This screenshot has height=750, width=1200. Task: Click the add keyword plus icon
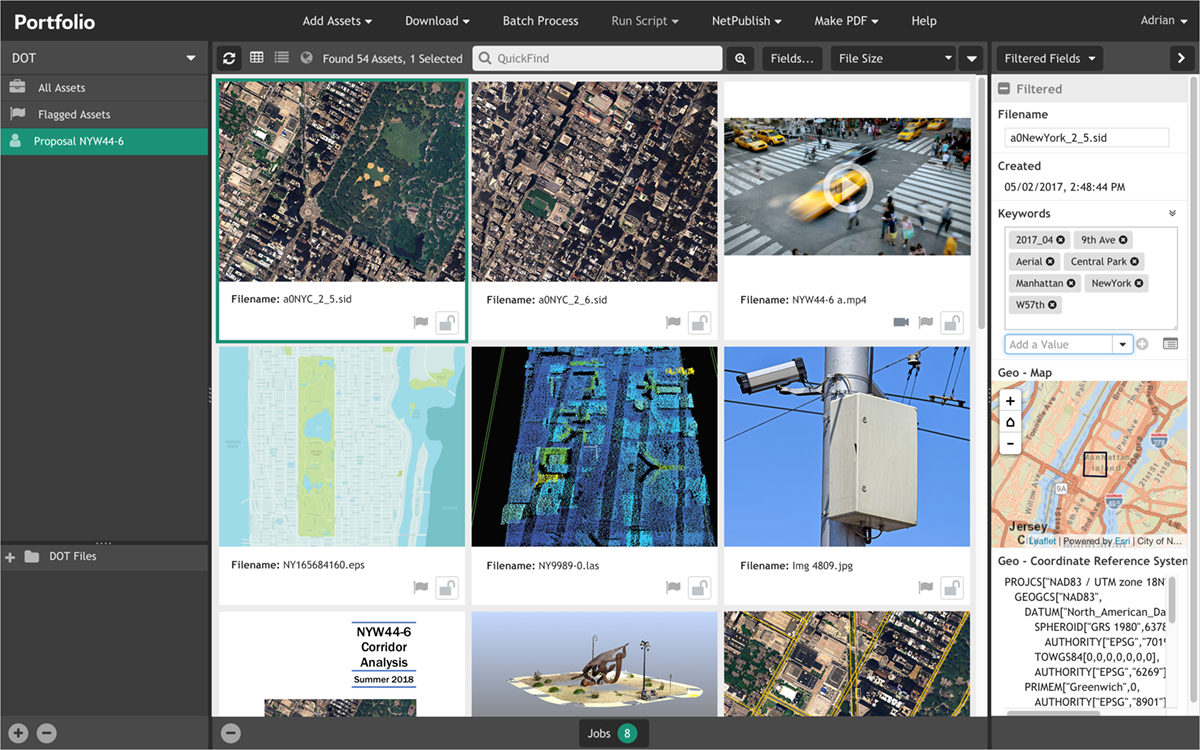tap(1142, 344)
